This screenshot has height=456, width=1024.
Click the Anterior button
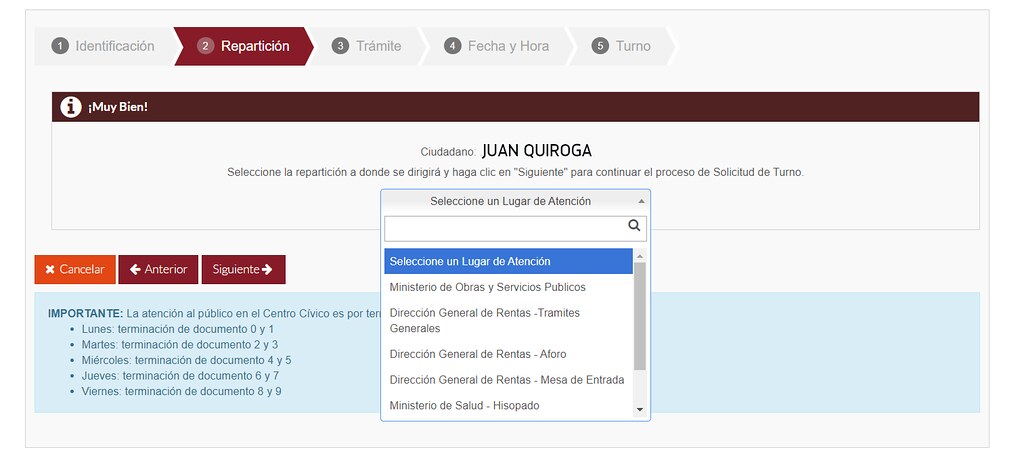[x=158, y=270]
